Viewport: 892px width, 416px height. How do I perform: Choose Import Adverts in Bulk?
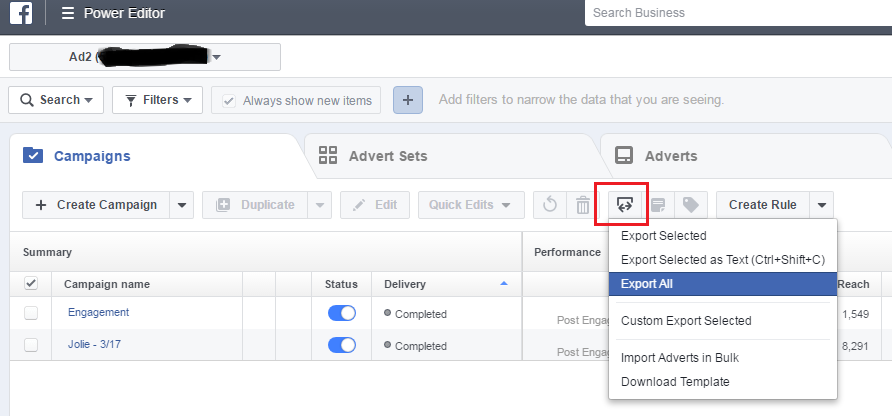coord(722,358)
